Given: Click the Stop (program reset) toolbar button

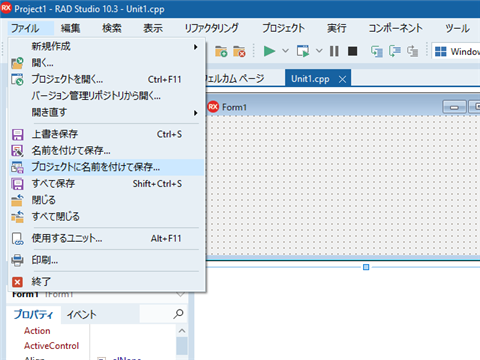Looking at the screenshot, I should [x=352, y=51].
